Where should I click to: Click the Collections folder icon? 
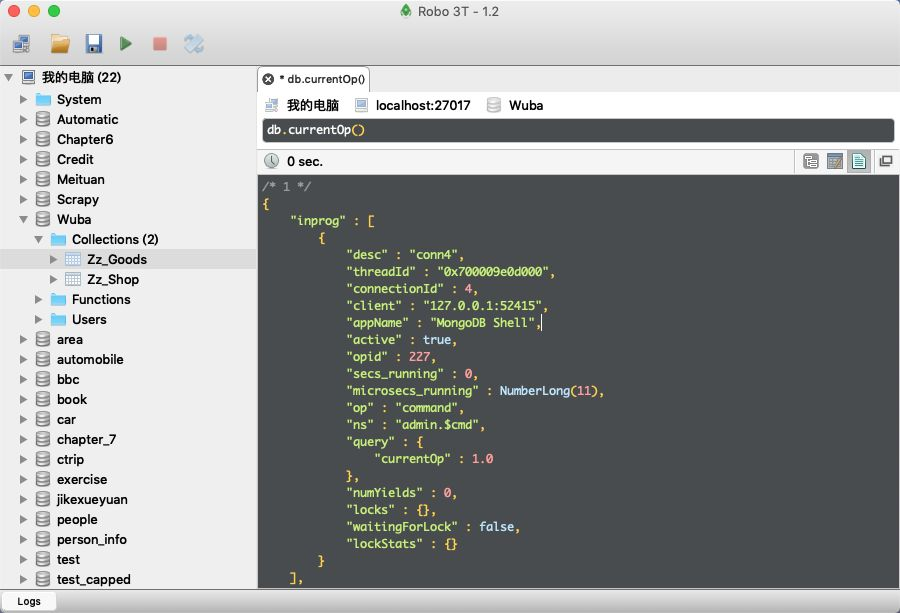(58, 239)
